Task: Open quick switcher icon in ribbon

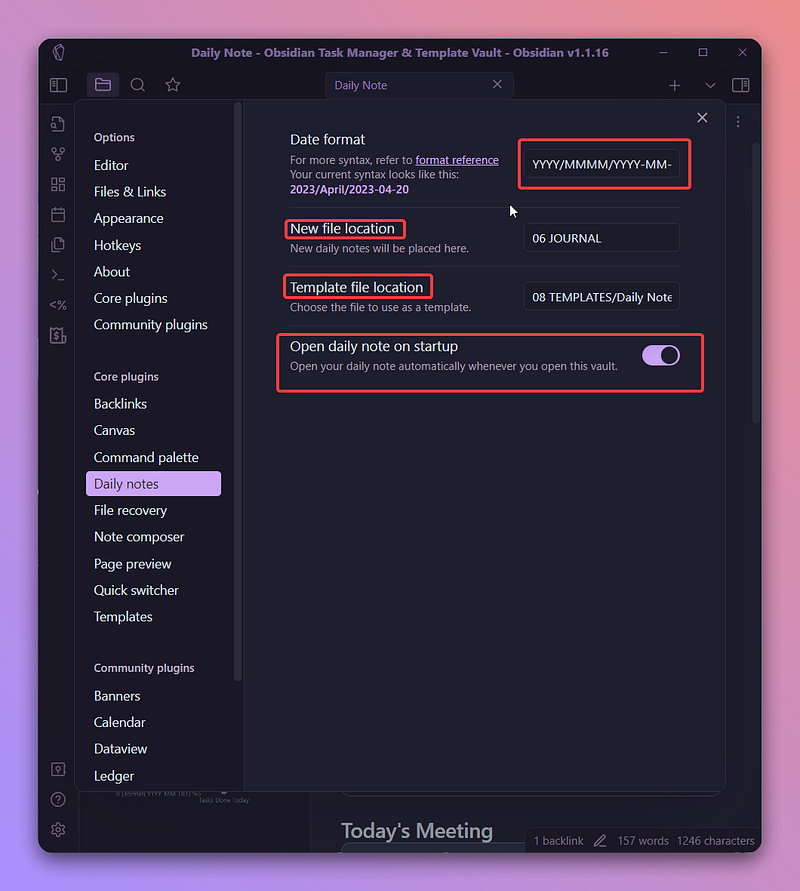Action: coord(58,124)
